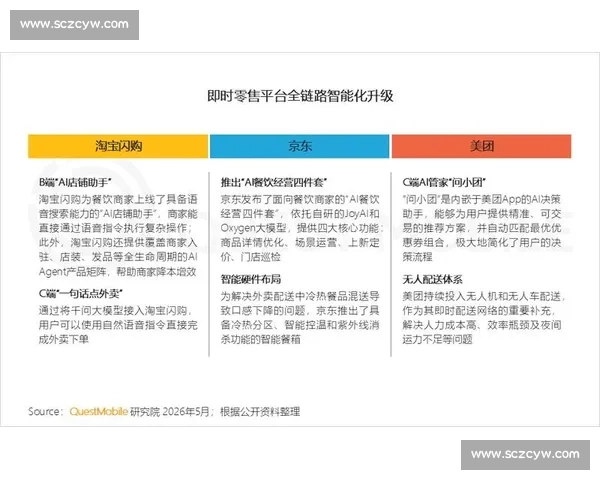Screen dimensions: 600x480
Task: Click heading 无人配送体系
Action: (432, 279)
